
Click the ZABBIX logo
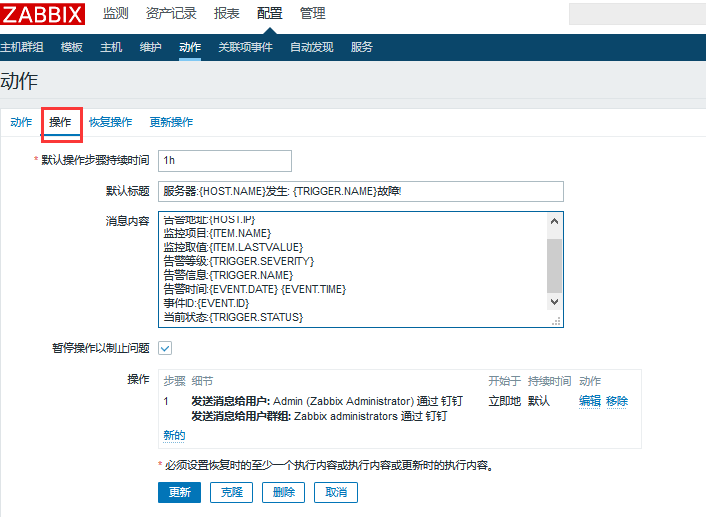point(43,14)
